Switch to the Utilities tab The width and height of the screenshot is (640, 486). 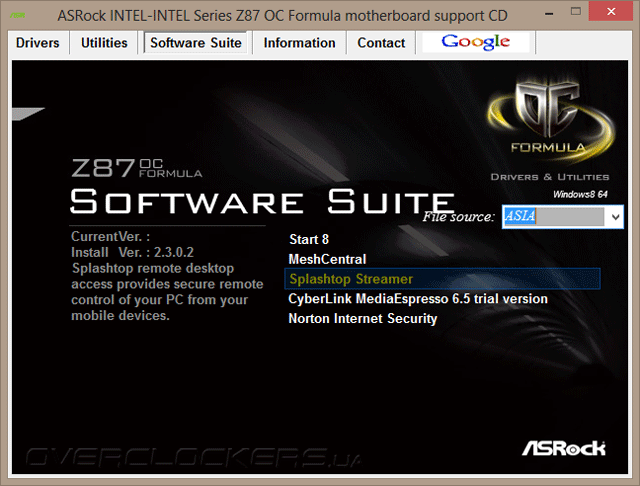click(104, 43)
